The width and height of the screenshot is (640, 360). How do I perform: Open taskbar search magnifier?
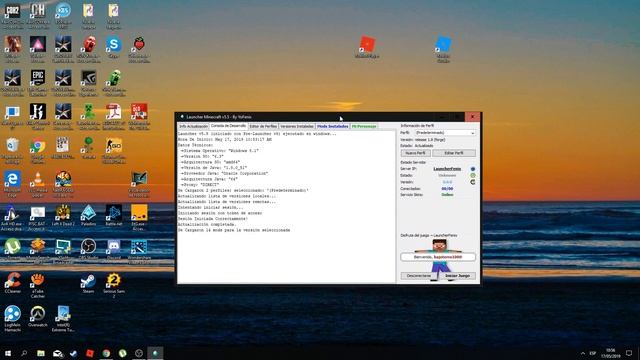pyautogui.click(x=24, y=353)
